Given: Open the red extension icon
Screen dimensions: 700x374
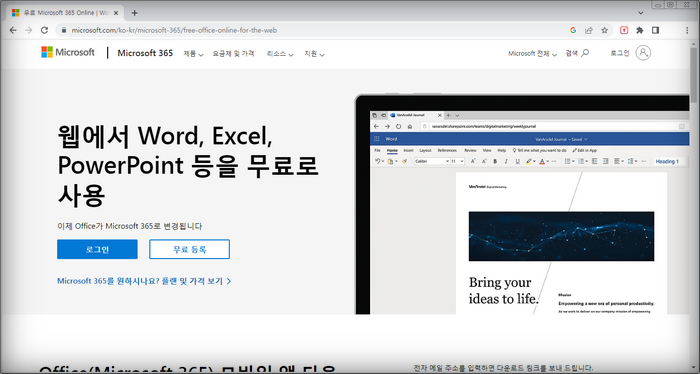Looking at the screenshot, I should click(624, 30).
